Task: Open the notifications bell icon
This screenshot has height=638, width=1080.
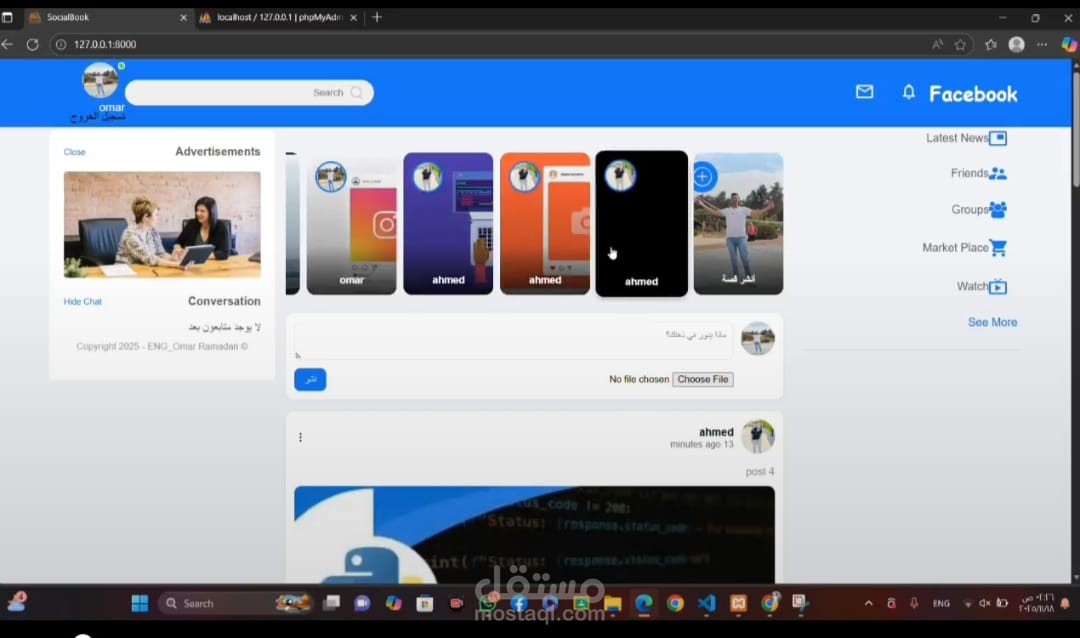Action: click(908, 92)
